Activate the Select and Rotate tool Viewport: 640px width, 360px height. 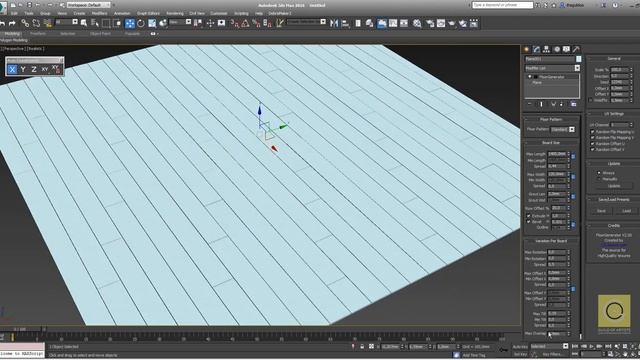click(x=141, y=23)
